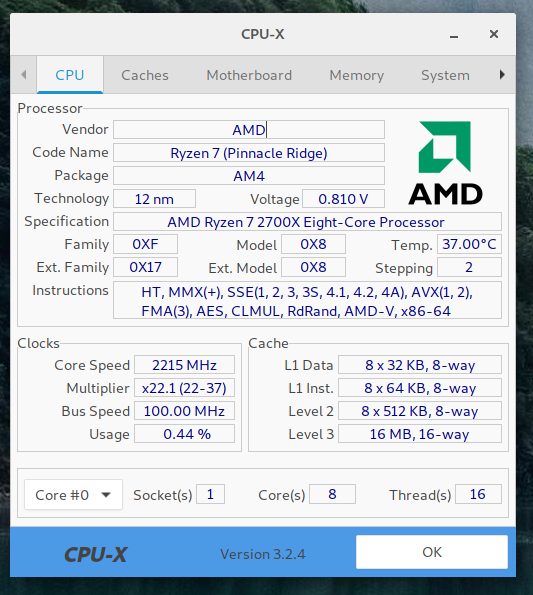Open the System tab

445,75
